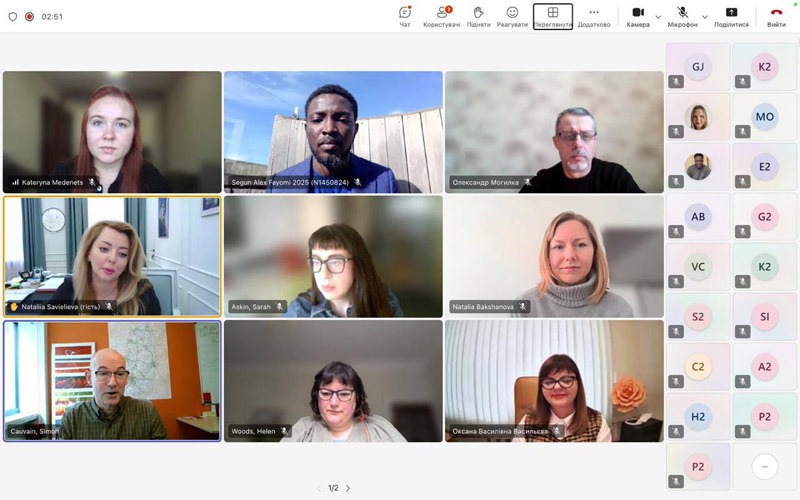The image size is (800, 500).
Task: Open the Переглянути view layout menu
Action: pyautogui.click(x=552, y=16)
